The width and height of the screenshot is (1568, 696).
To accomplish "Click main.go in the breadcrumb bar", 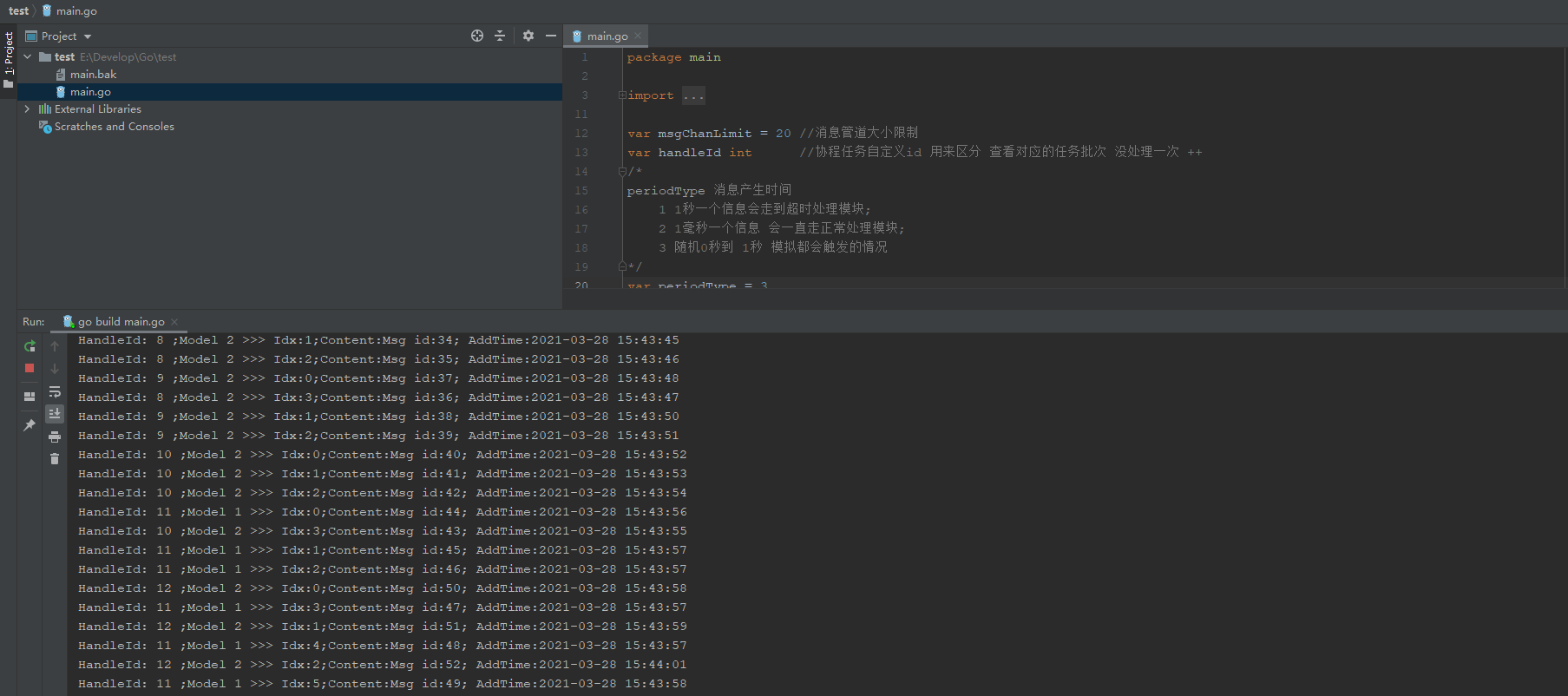I will [76, 10].
